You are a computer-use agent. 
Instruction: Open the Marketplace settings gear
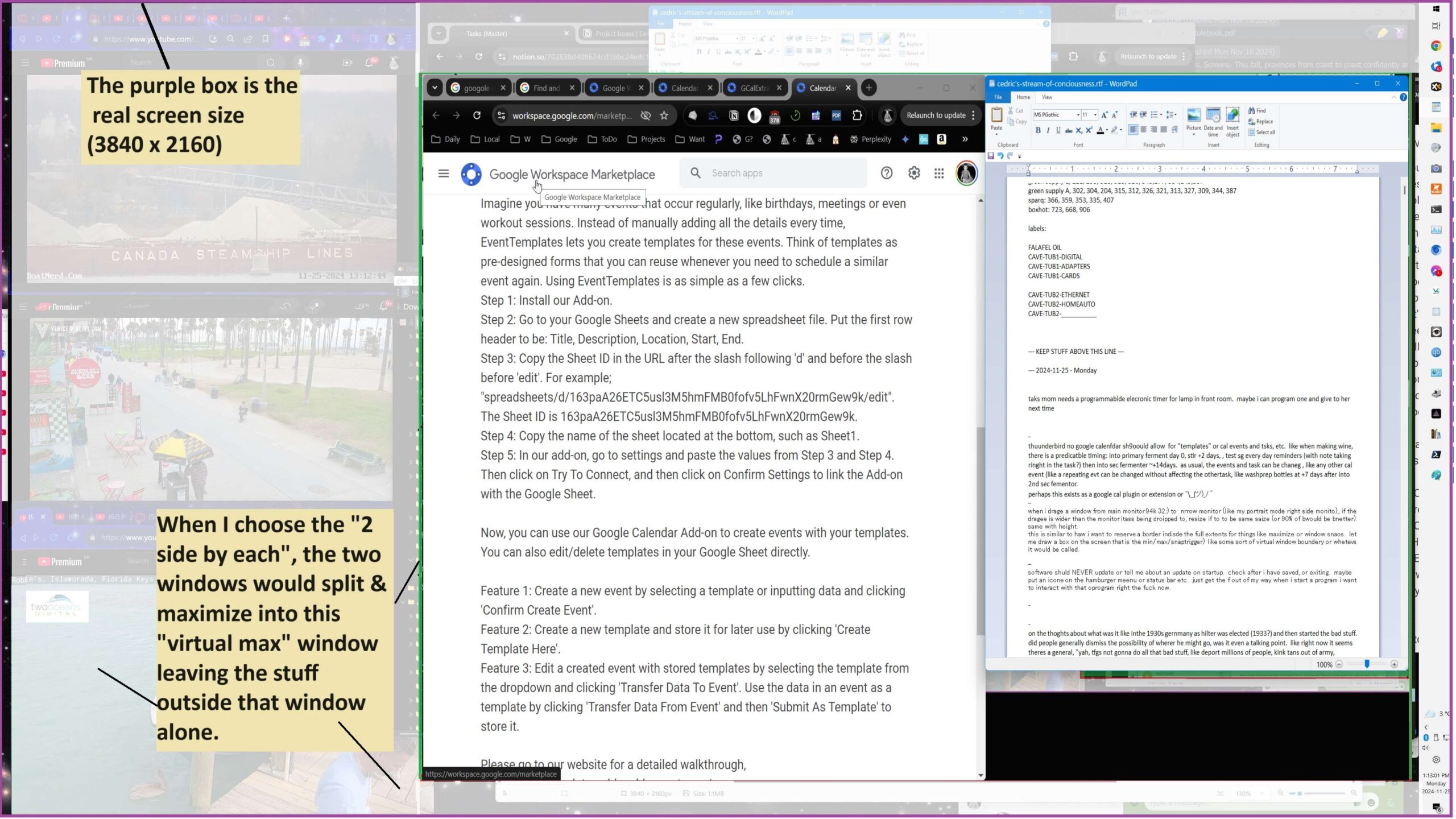coord(914,173)
